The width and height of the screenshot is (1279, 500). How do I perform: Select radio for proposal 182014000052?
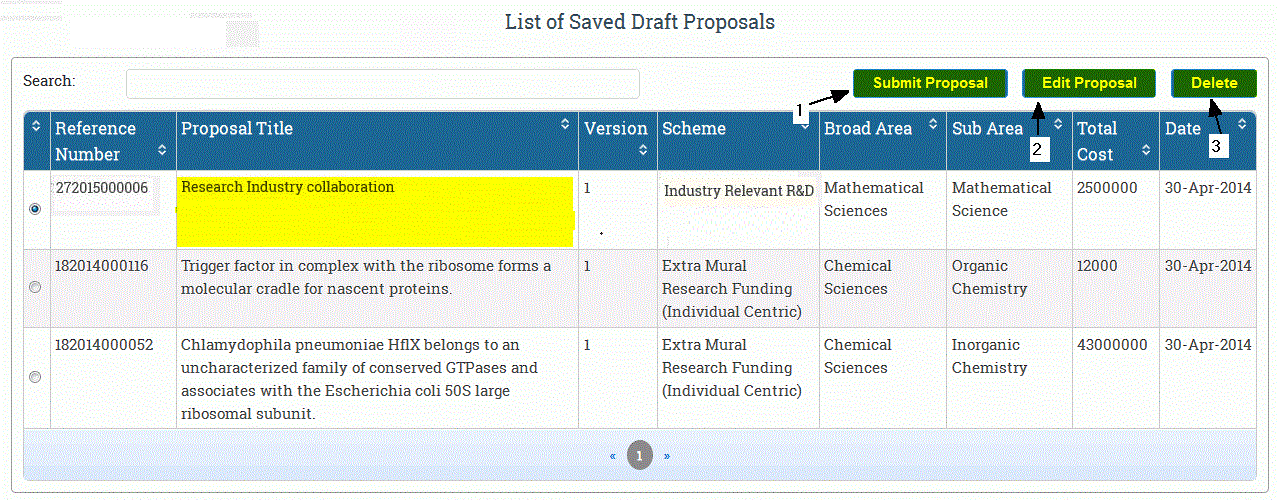[36, 377]
